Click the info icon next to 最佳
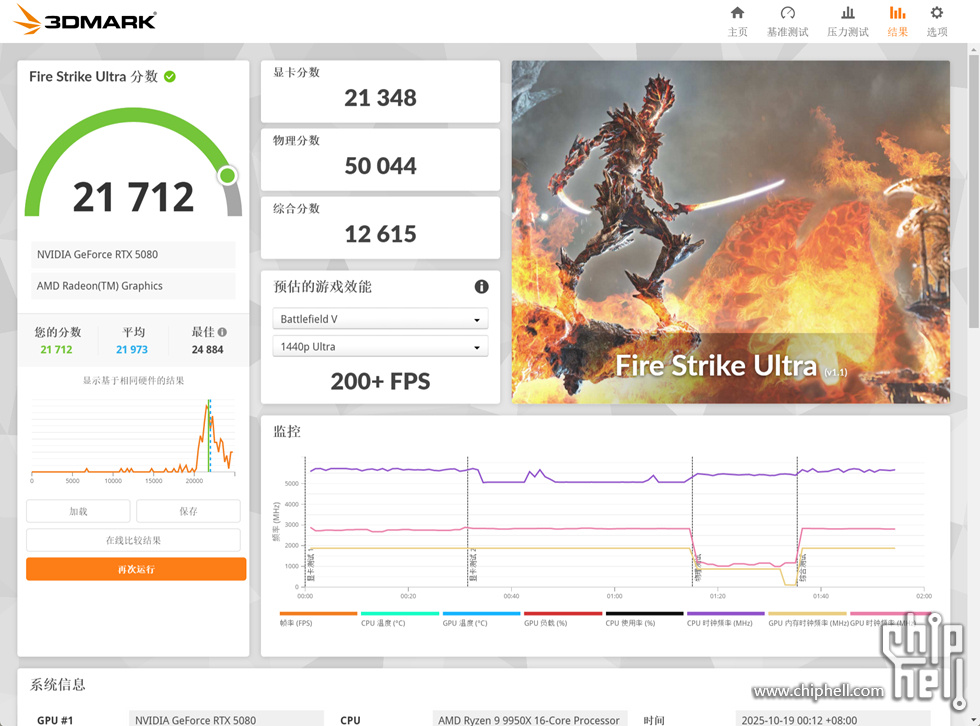Screen dimensions: 980x726 pos(222,333)
